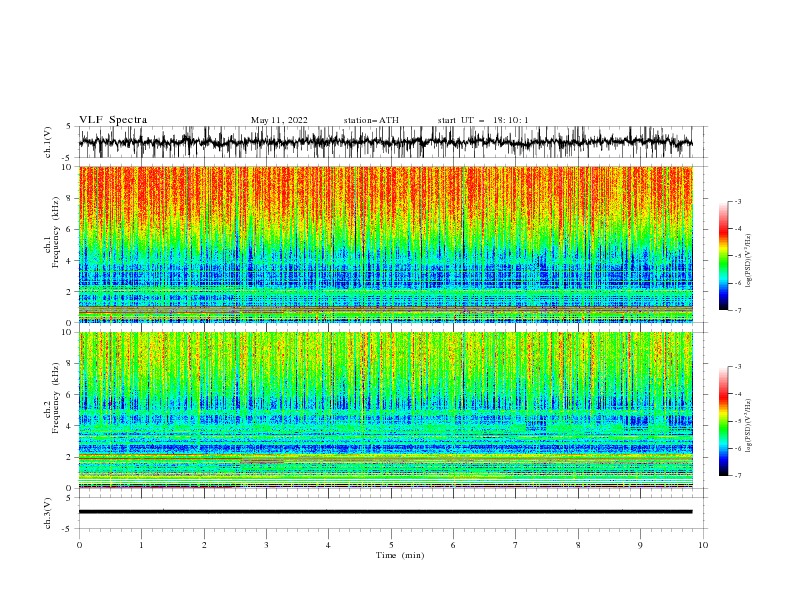This screenshot has width=792, height=612.
Task: Click the time axis tick label '5'
Action: [391, 545]
